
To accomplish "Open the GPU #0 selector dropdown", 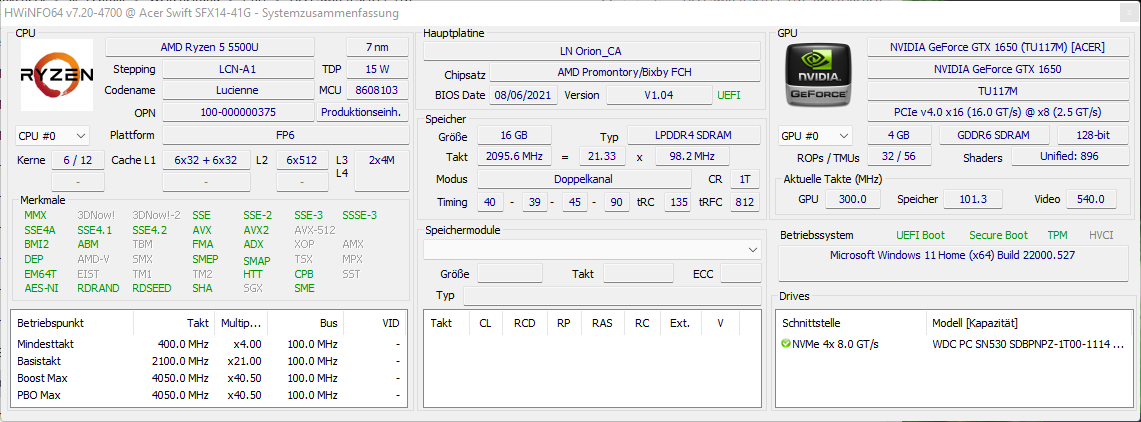I will pyautogui.click(x=815, y=135).
